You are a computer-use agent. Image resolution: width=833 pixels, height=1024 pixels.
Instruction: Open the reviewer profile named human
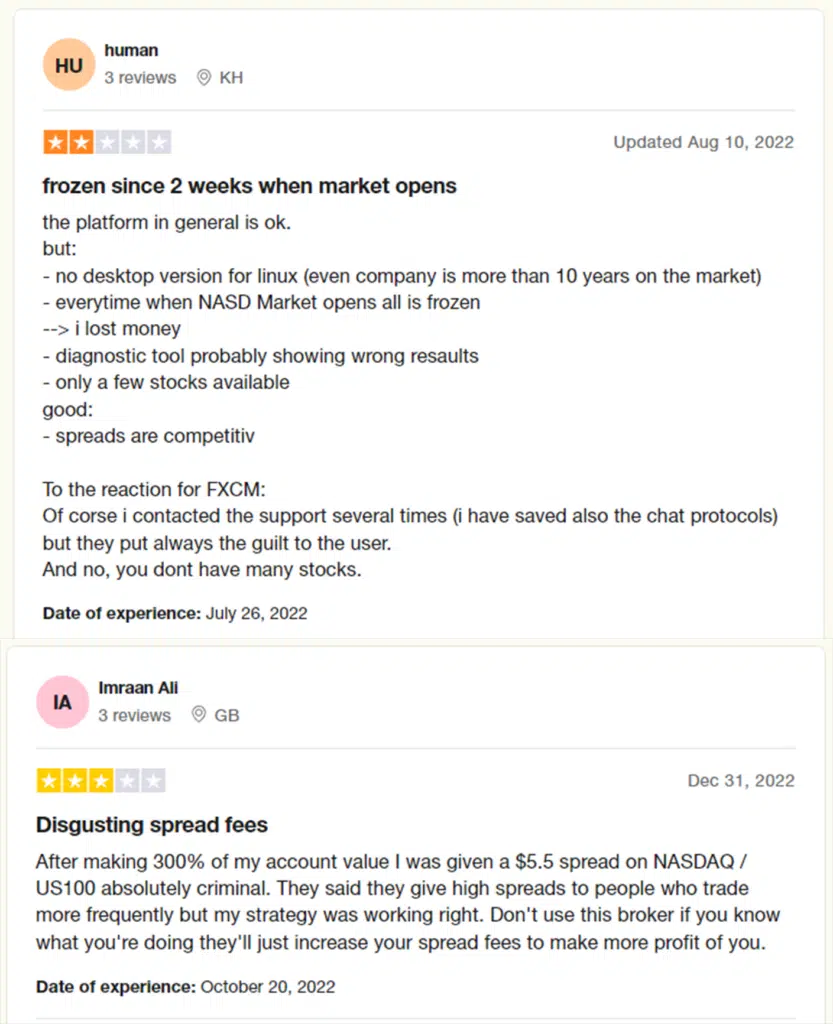tap(131, 50)
